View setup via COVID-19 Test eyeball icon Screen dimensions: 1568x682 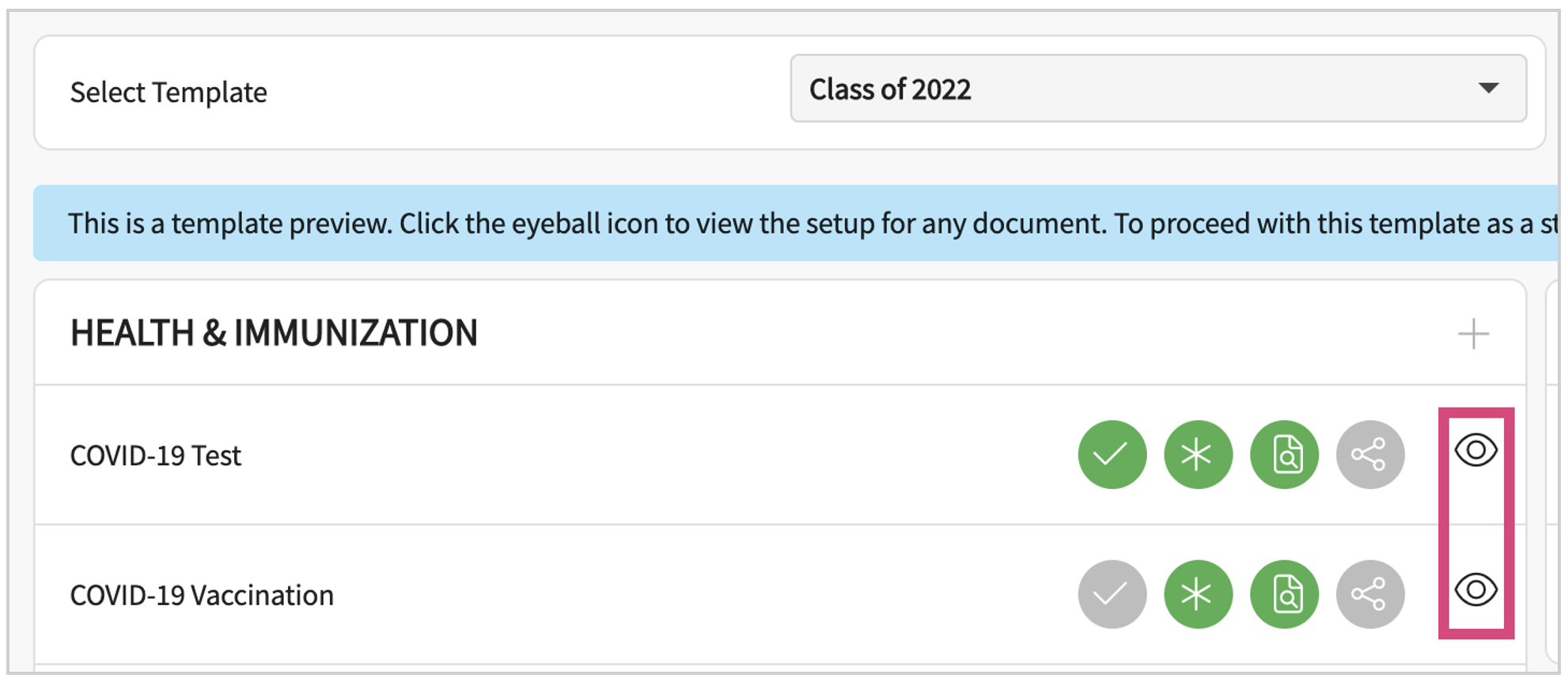[x=1475, y=450]
